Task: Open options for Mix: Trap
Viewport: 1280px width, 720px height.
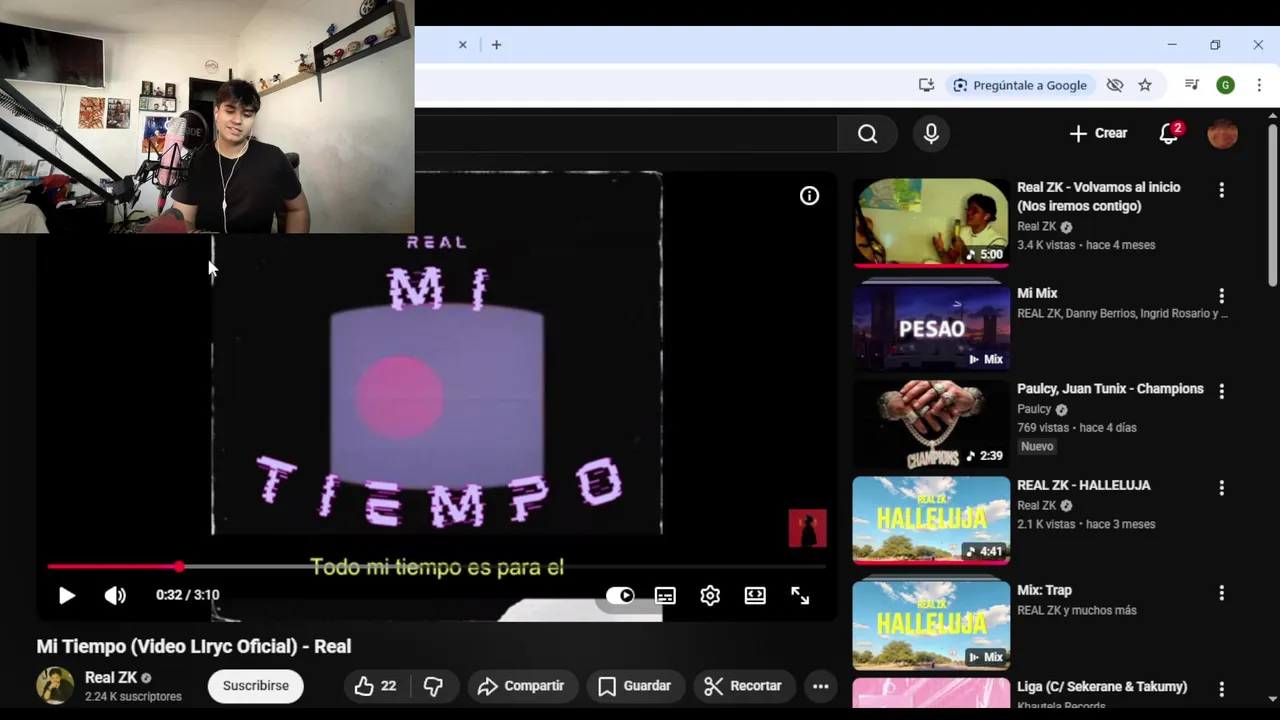Action: [x=1221, y=593]
